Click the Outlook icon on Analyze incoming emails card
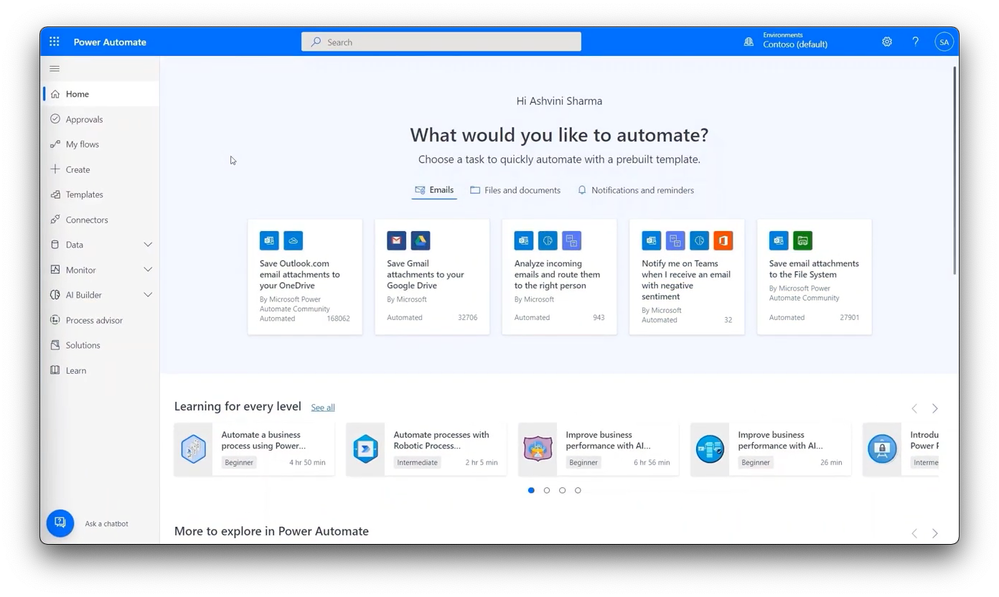This screenshot has height=597, width=999. 524,240
